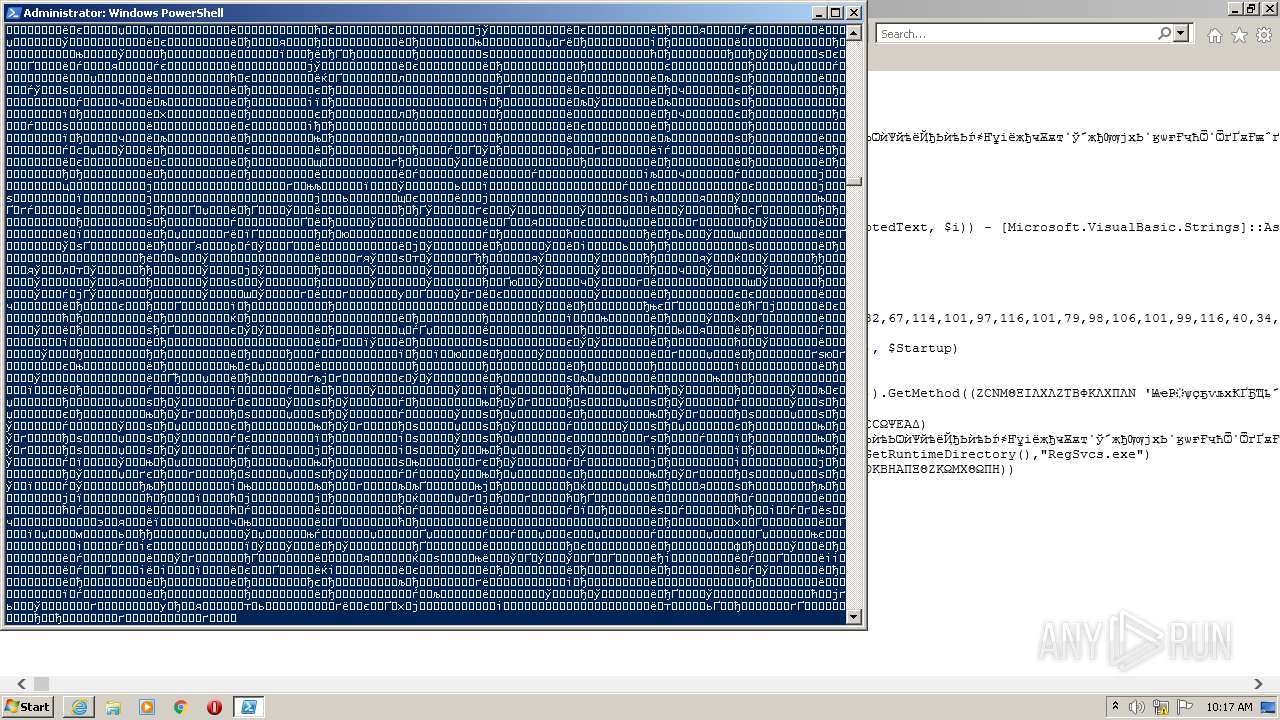1280x720 pixels.
Task: Launch Windows Media Player from taskbar
Action: [147, 707]
